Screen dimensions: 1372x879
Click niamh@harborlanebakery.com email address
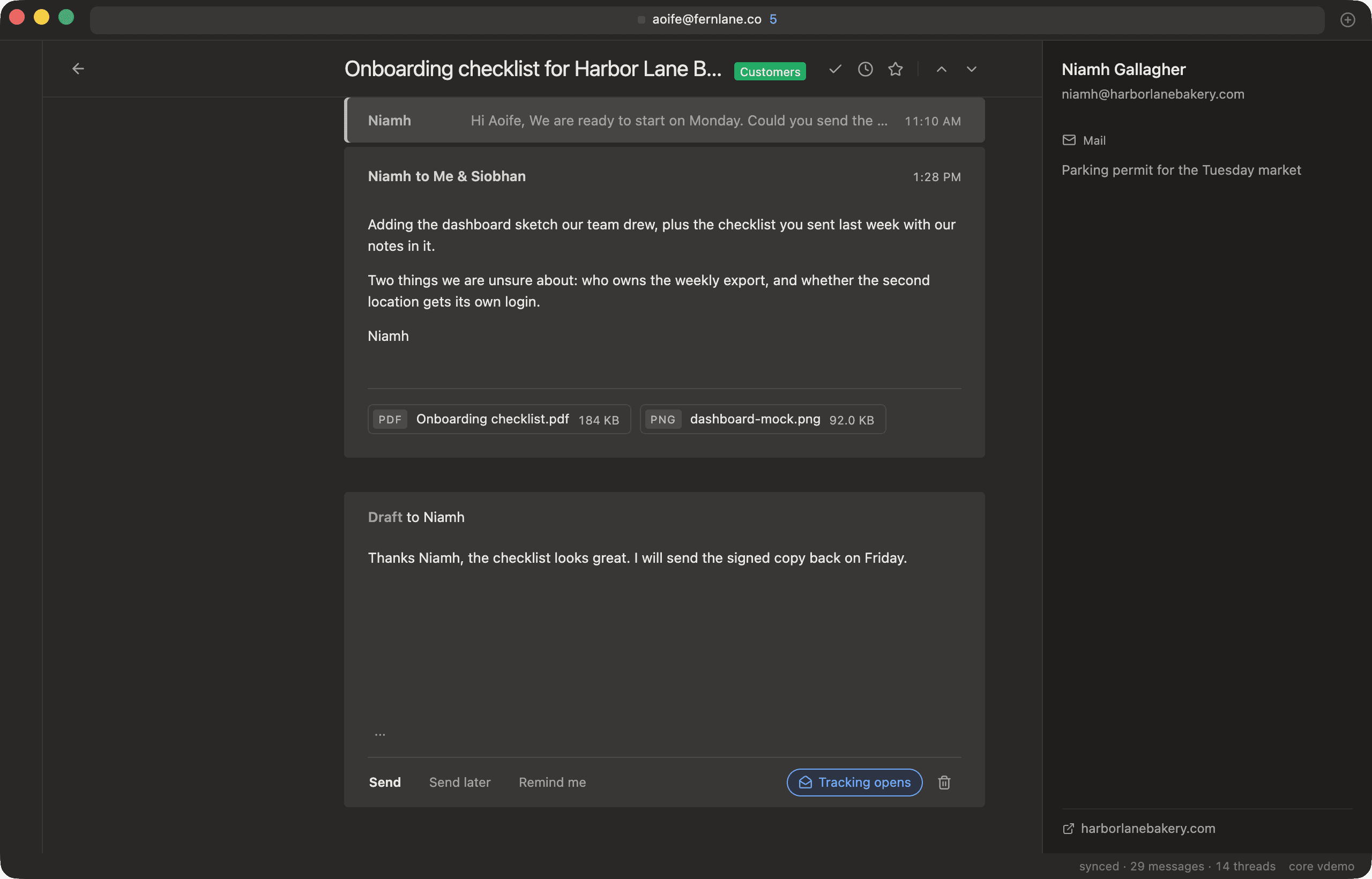(1152, 94)
